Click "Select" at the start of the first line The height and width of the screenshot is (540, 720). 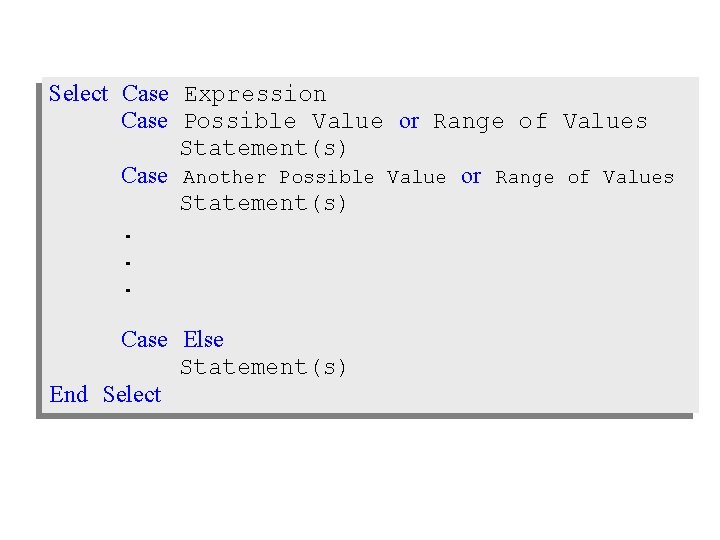click(x=78, y=94)
